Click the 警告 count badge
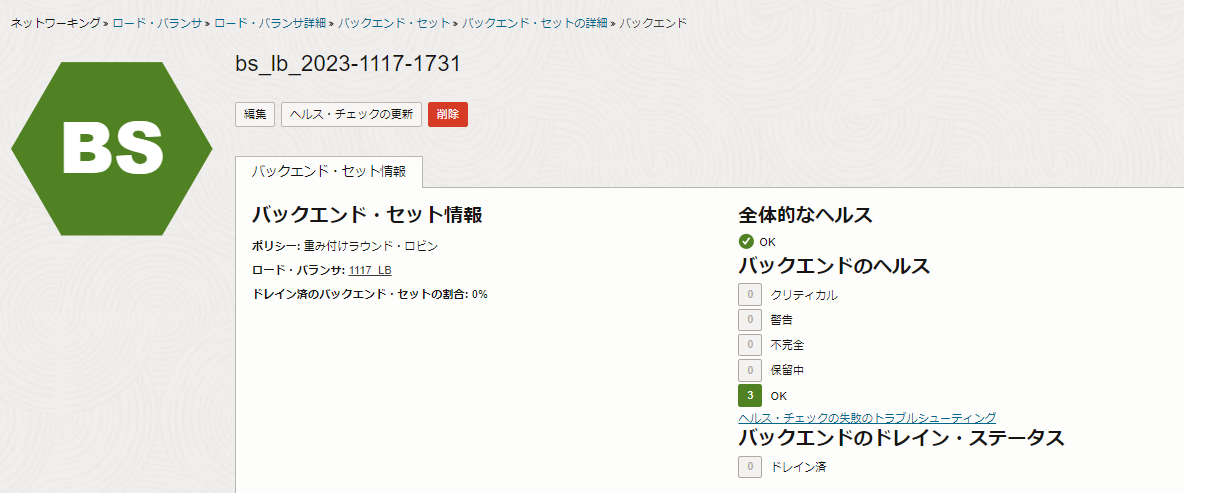The image size is (1210, 493). click(750, 320)
